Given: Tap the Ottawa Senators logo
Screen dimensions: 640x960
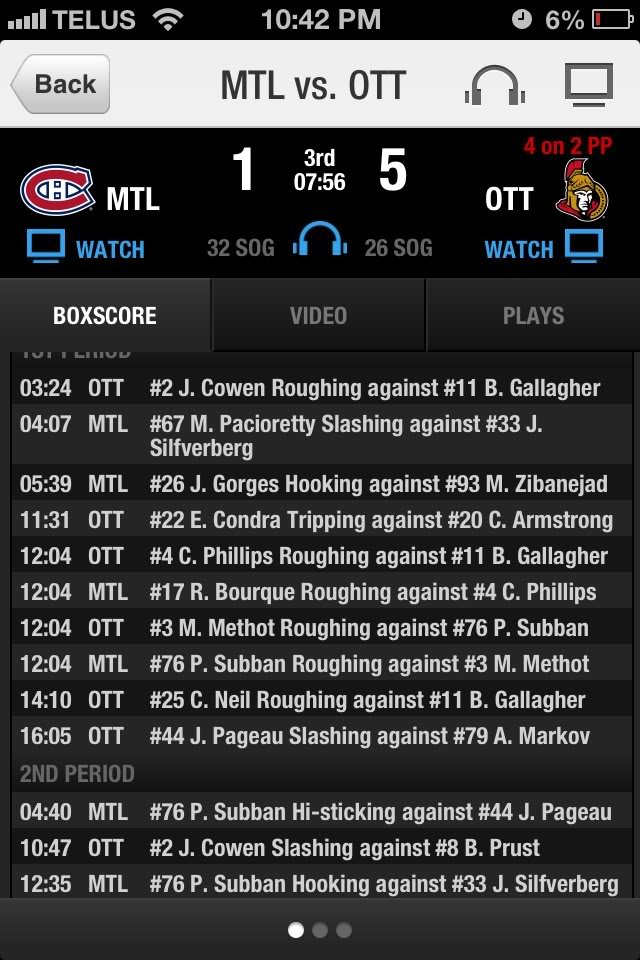Looking at the screenshot, I should (x=581, y=190).
